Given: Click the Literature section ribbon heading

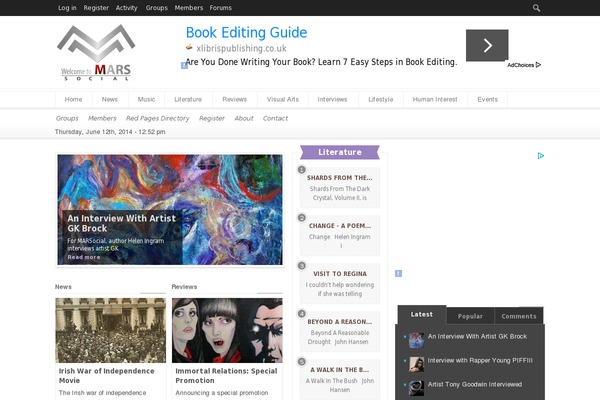Looking at the screenshot, I should (x=340, y=152).
